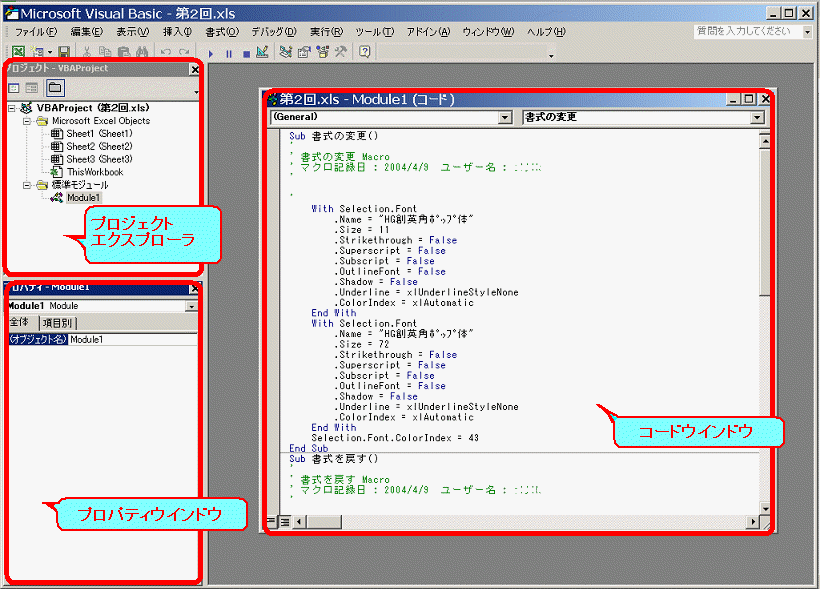Switch to the 全体 properties tab
The width and height of the screenshot is (820, 589).
[x=20, y=322]
